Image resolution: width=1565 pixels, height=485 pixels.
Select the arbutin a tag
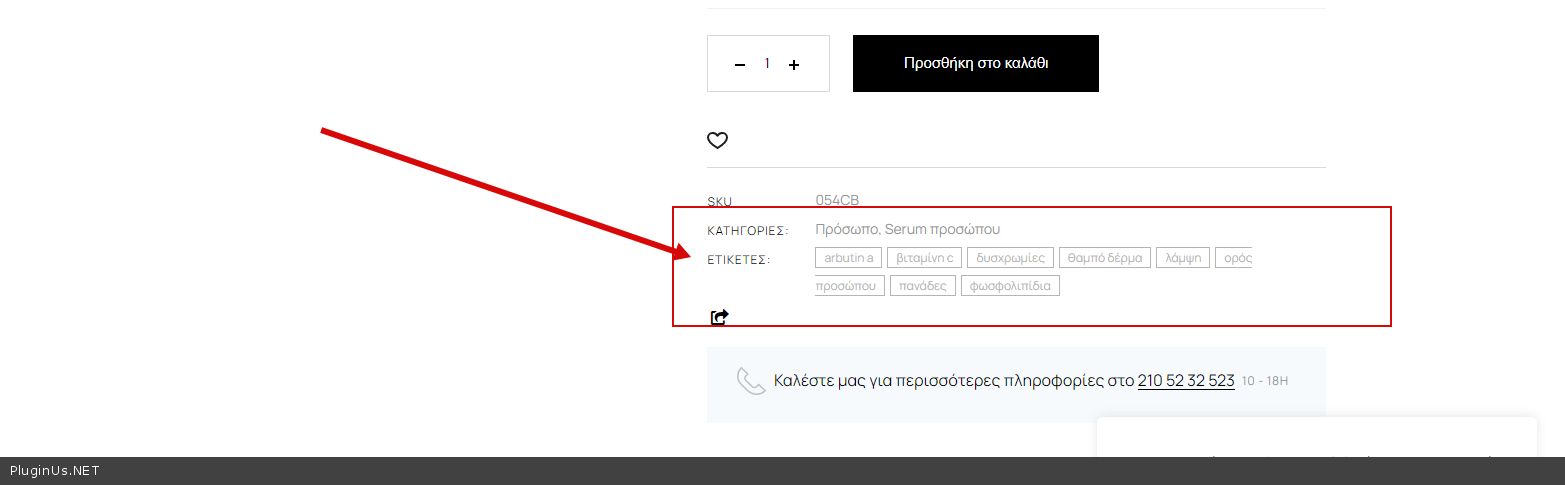tap(848, 258)
